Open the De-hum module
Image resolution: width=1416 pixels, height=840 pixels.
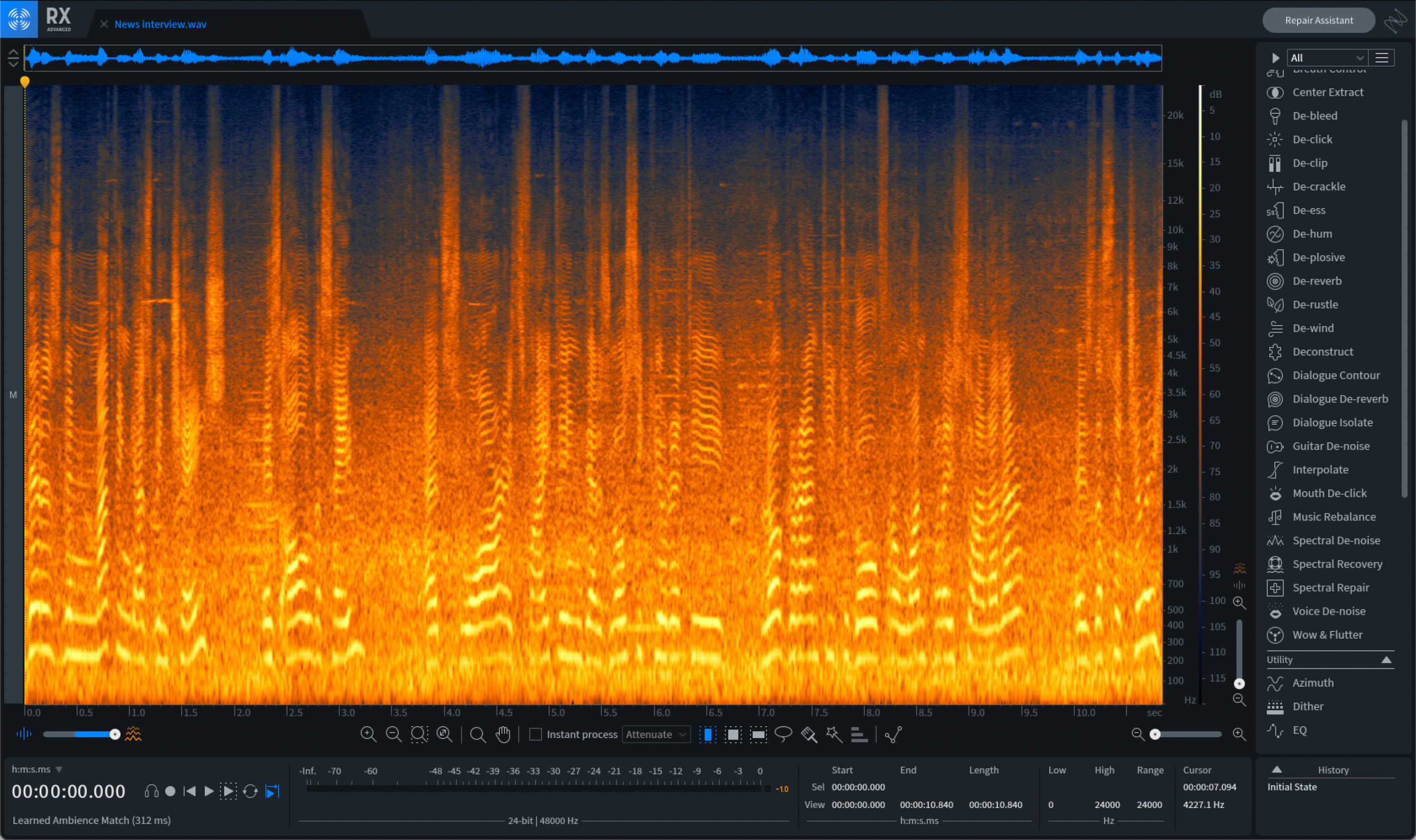1314,233
